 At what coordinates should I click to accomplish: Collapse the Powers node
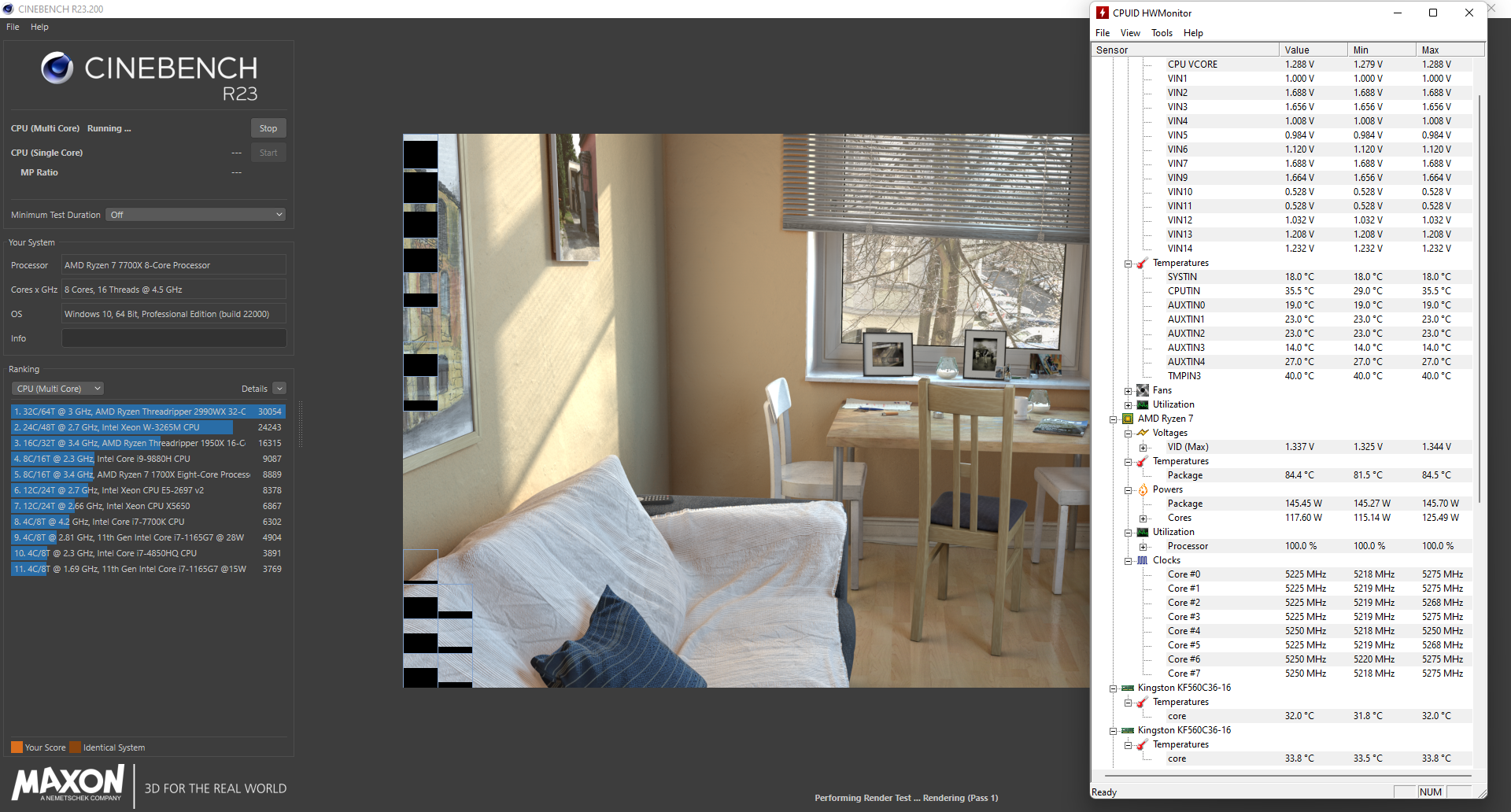[1128, 490]
